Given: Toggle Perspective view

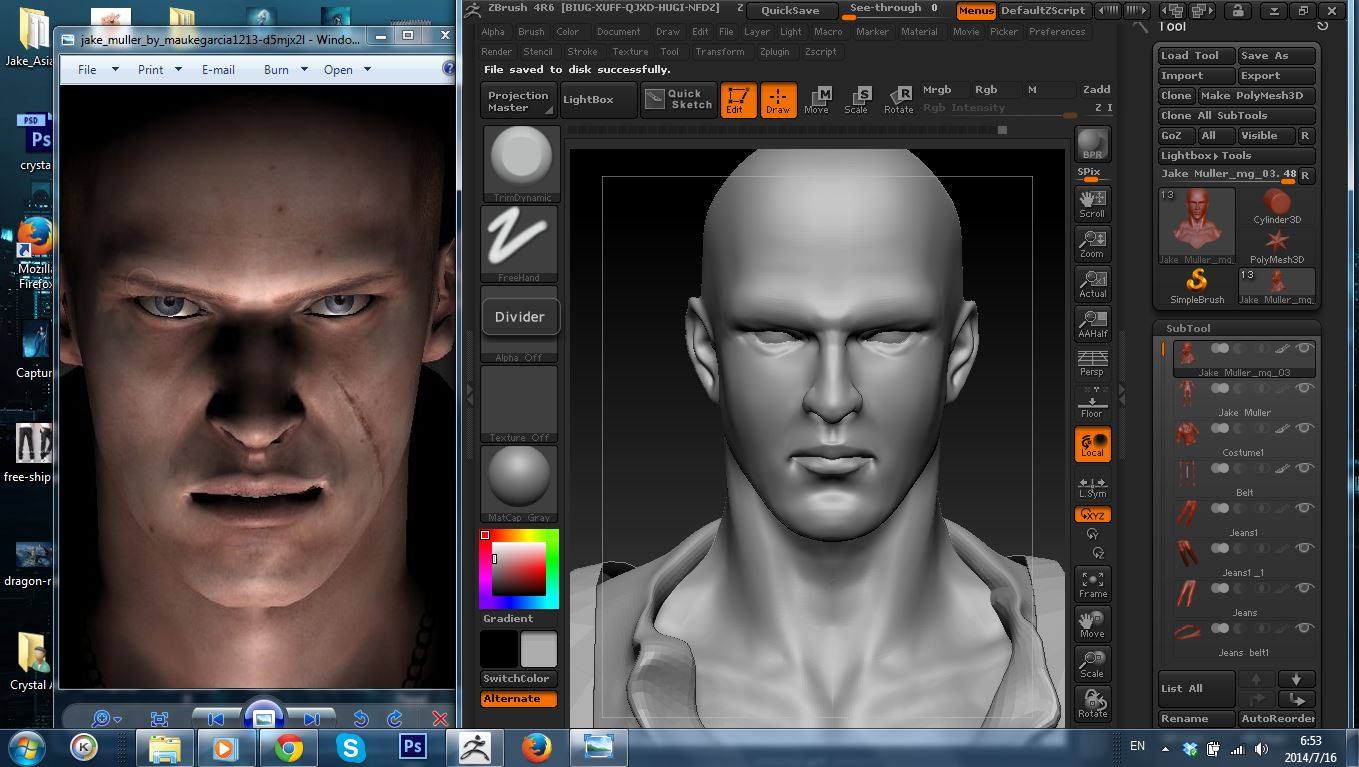Looking at the screenshot, I should pos(1092,363).
